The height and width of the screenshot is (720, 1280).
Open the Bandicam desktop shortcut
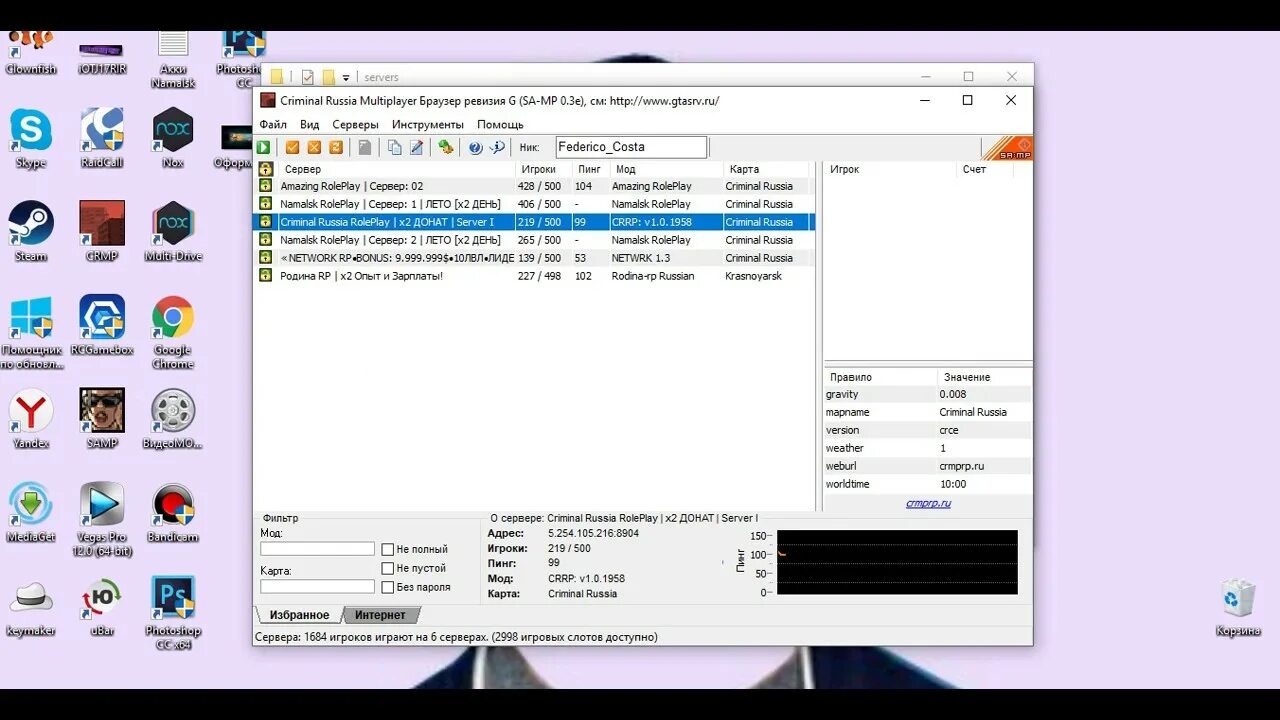173,513
